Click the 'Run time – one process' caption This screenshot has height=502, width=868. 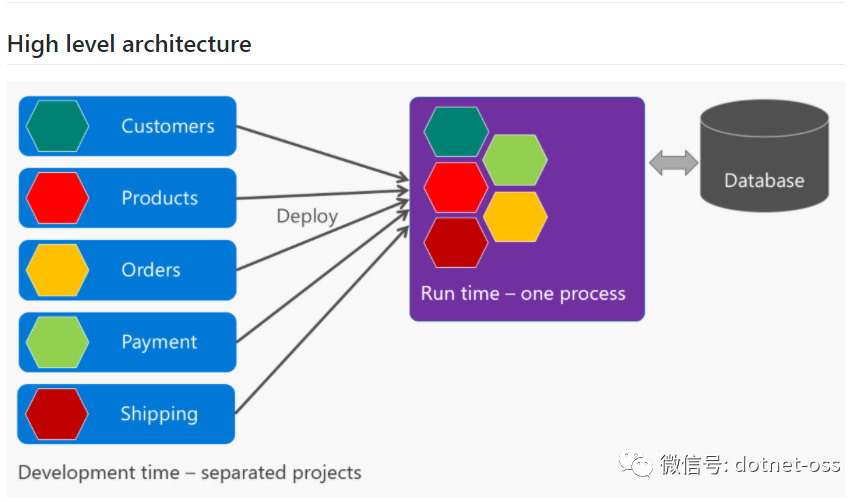pyautogui.click(x=523, y=293)
